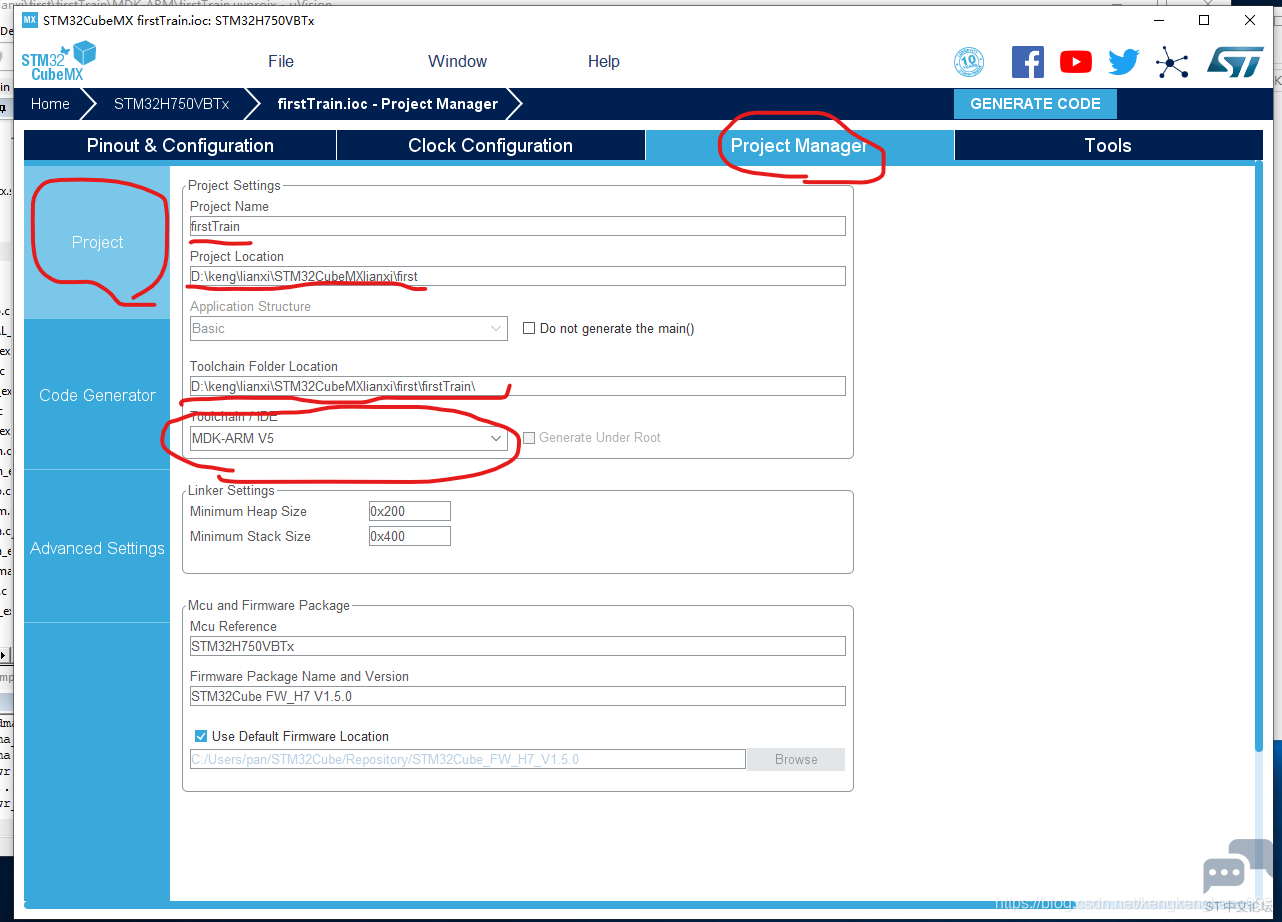Screen dimensions: 1282x922
Task: Click the Project Location field
Action: tap(518, 276)
